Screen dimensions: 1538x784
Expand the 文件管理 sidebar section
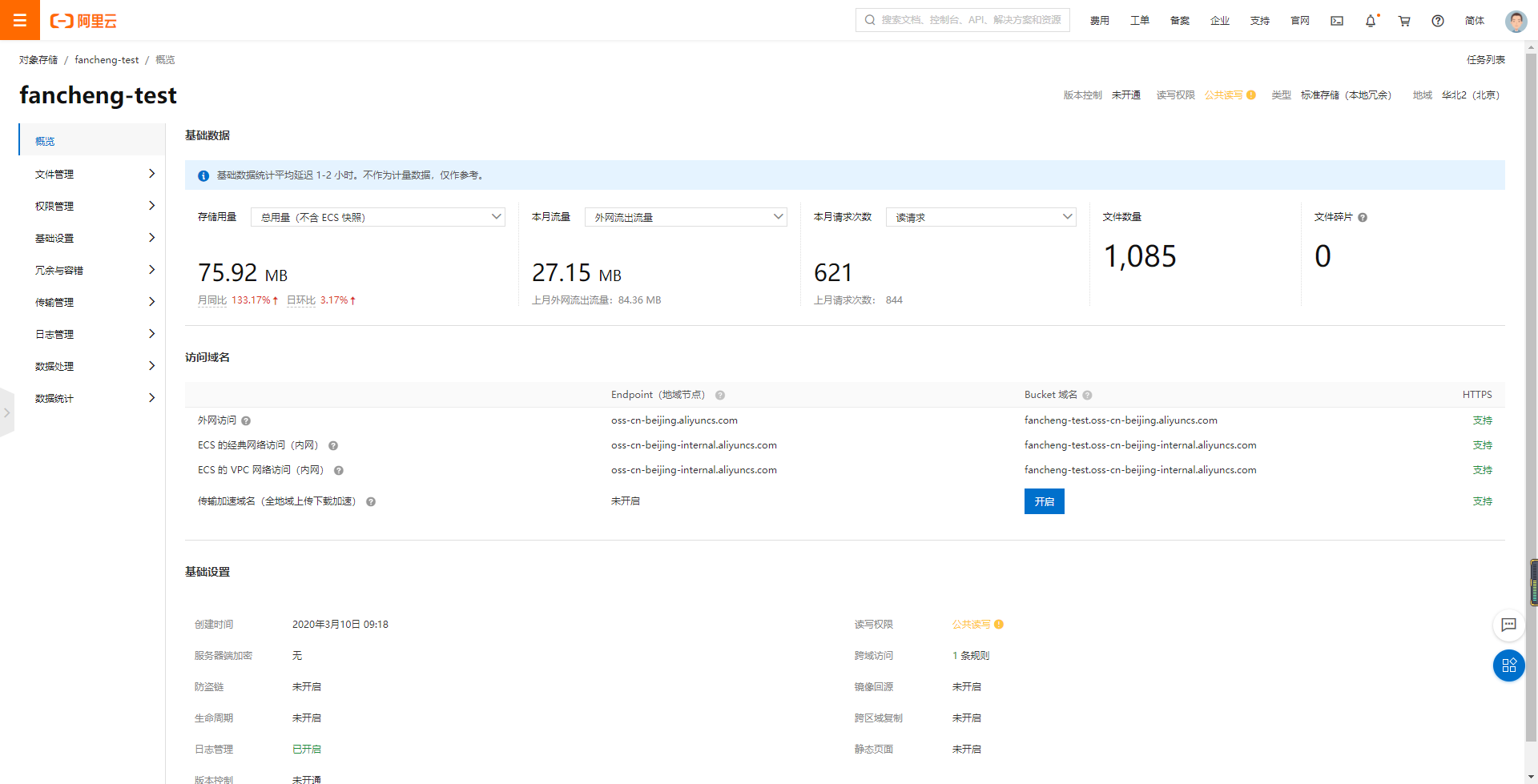point(92,174)
